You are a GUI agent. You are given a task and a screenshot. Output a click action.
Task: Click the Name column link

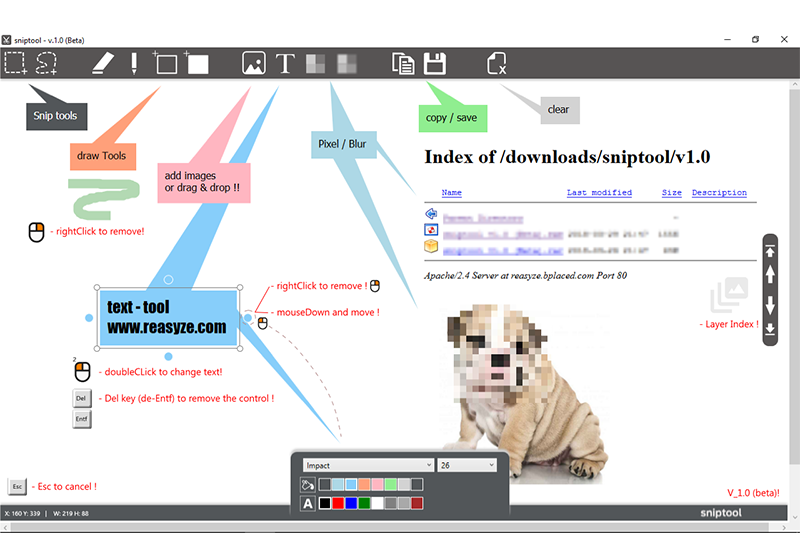[452, 192]
